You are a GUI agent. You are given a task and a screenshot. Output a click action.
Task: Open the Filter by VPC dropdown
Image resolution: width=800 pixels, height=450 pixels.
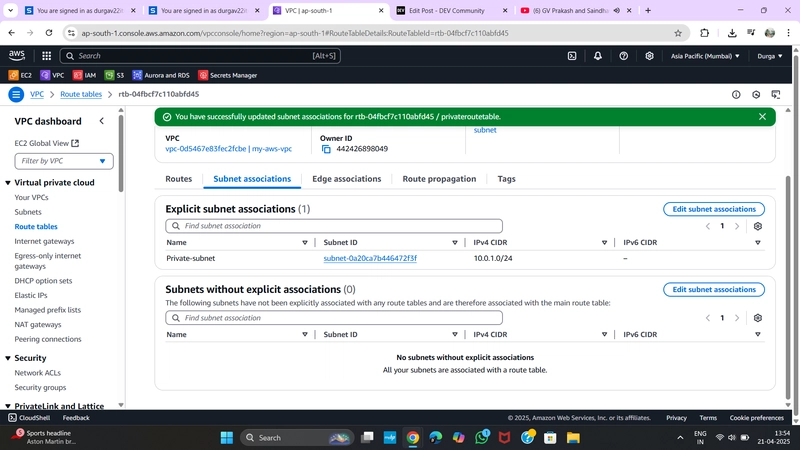click(64, 161)
